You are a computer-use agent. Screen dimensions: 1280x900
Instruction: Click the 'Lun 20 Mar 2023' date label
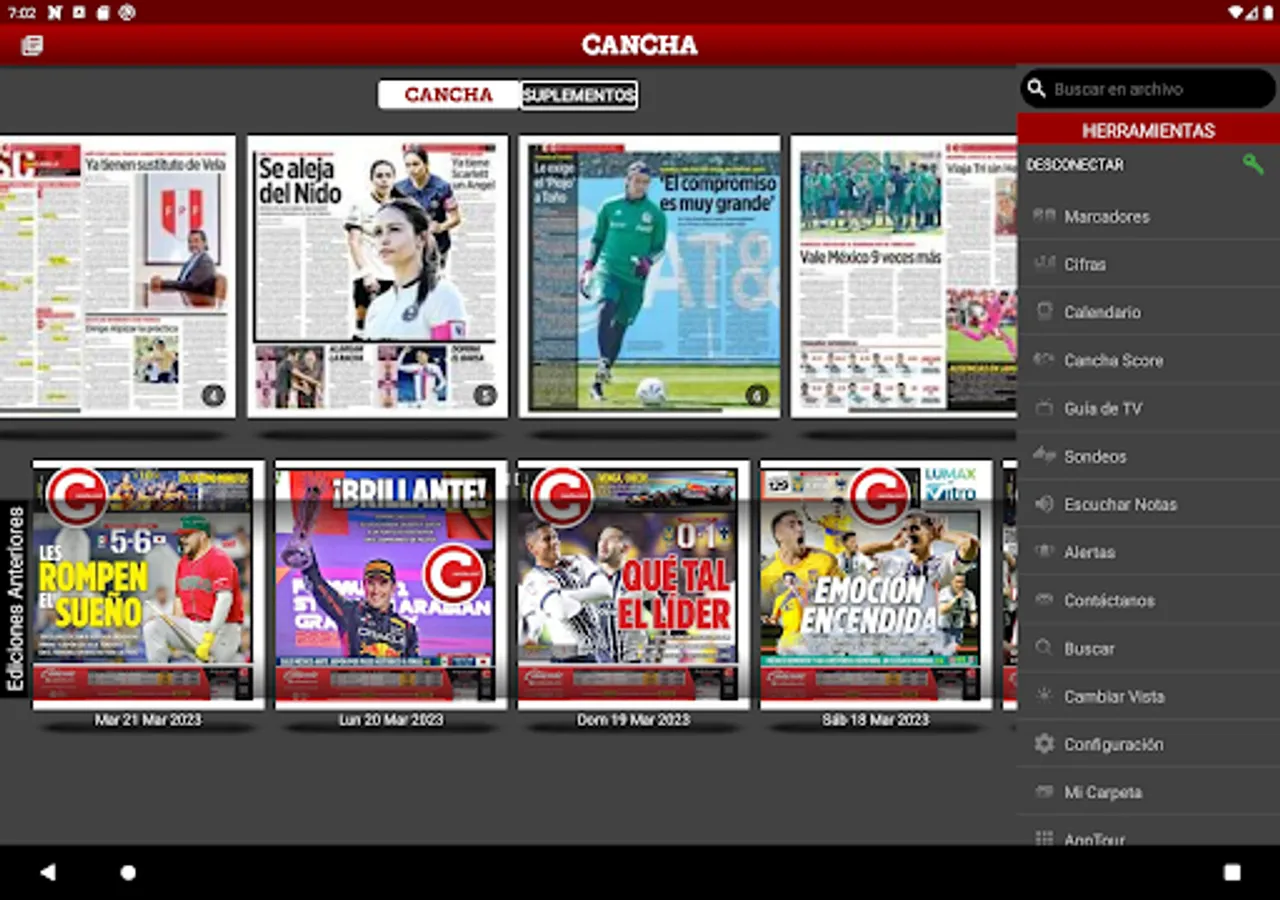click(x=391, y=720)
